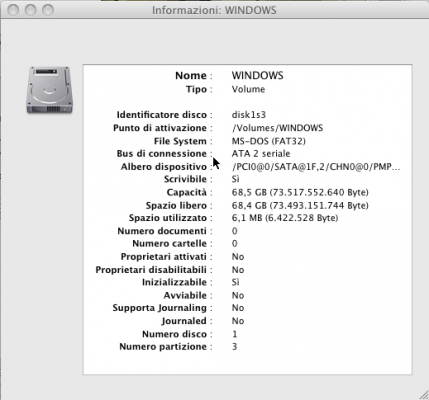Click the 'Identificatore disco' label

click(x=162, y=115)
